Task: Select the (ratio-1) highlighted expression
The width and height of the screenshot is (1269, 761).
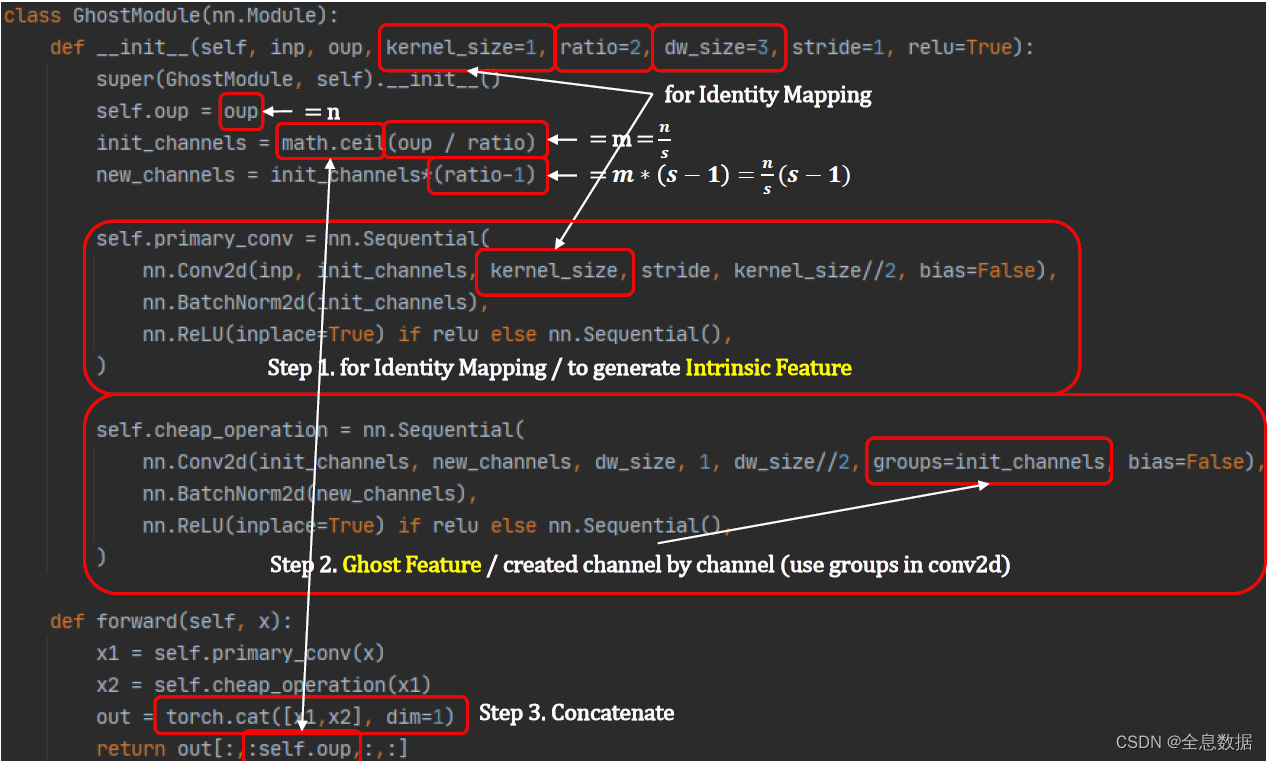Action: click(487, 175)
